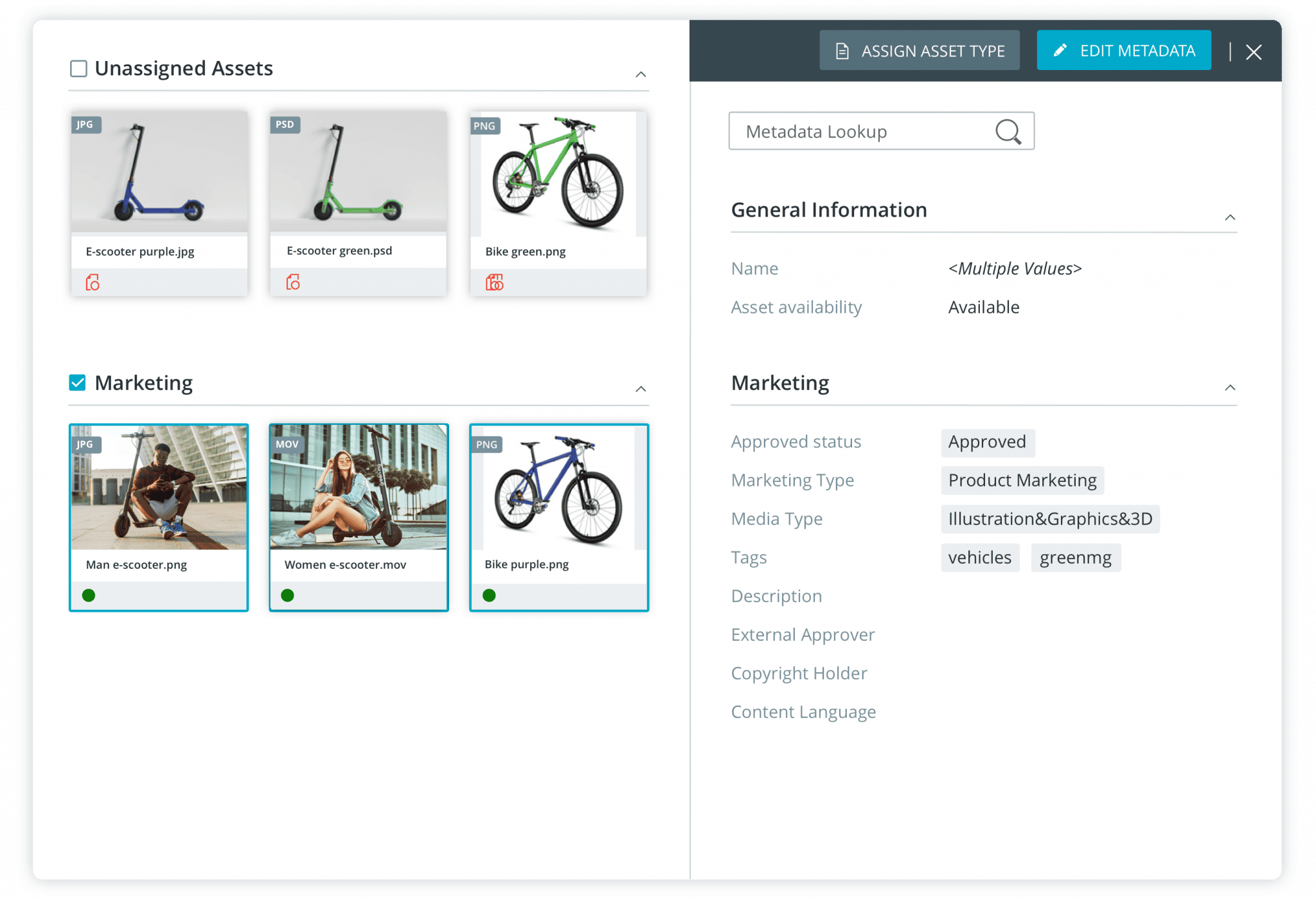Click the red unassigned-type icon on E-scooter purple.jpg
This screenshot has height=901, width=1316.
tap(92, 281)
